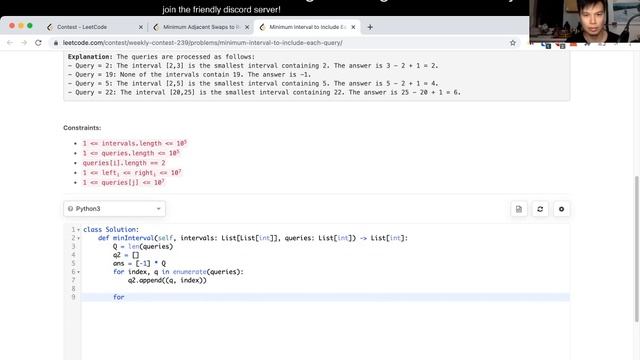Image resolution: width=640 pixels, height=360 pixels.
Task: Close the Minimum Adjacent Swaps tab
Action: click(x=247, y=27)
